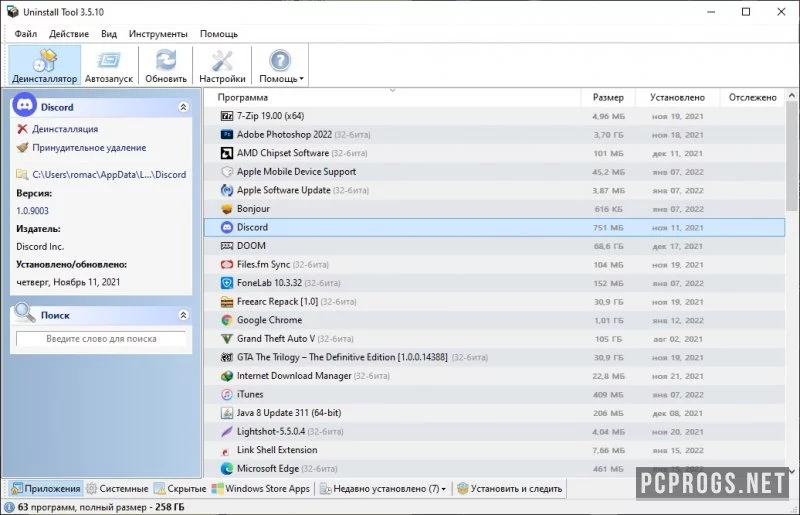The width and height of the screenshot is (800, 515).
Task: Collapse the Поиск search panel
Action: (x=183, y=315)
